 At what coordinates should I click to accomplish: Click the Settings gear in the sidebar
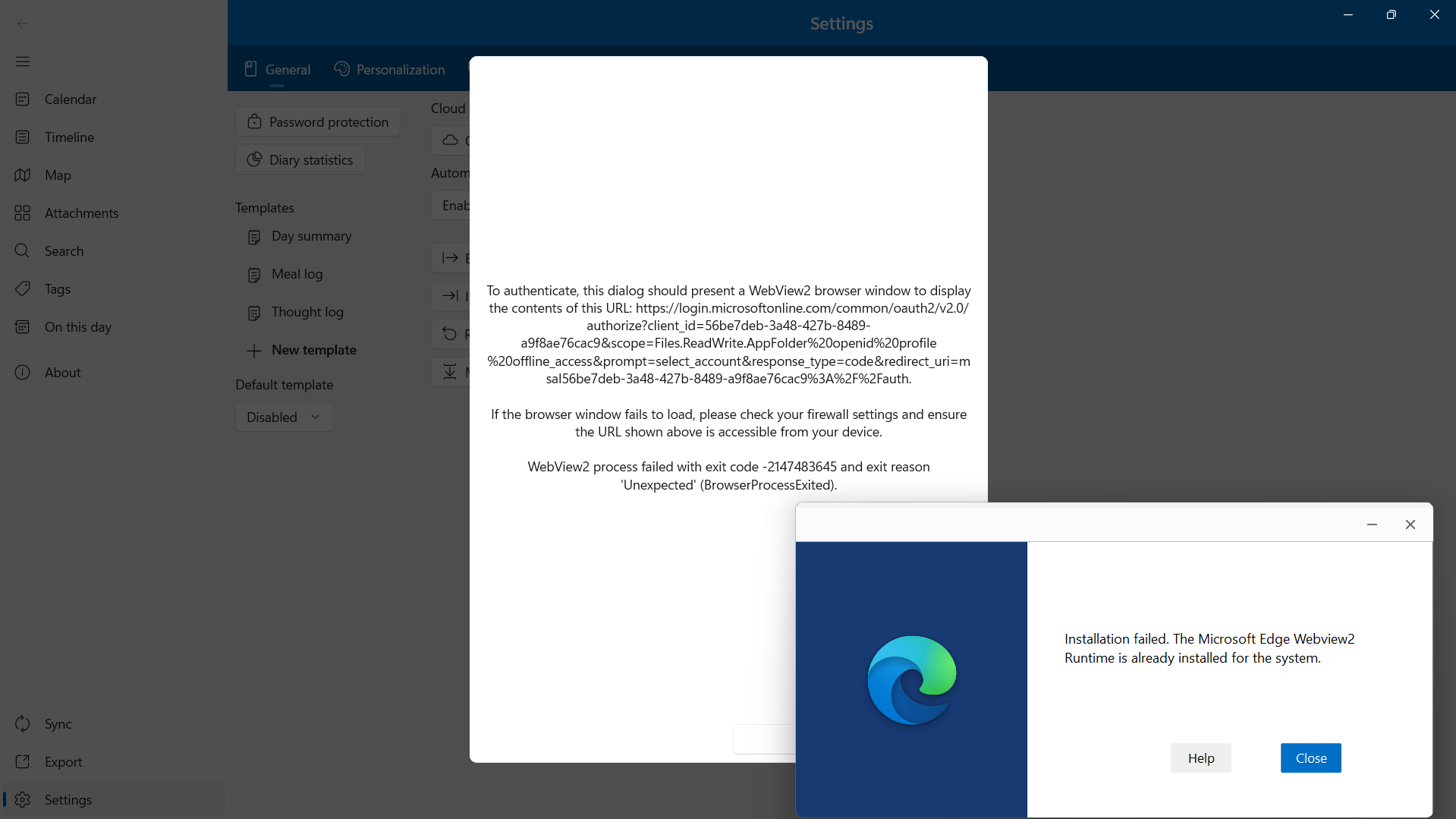click(x=23, y=800)
